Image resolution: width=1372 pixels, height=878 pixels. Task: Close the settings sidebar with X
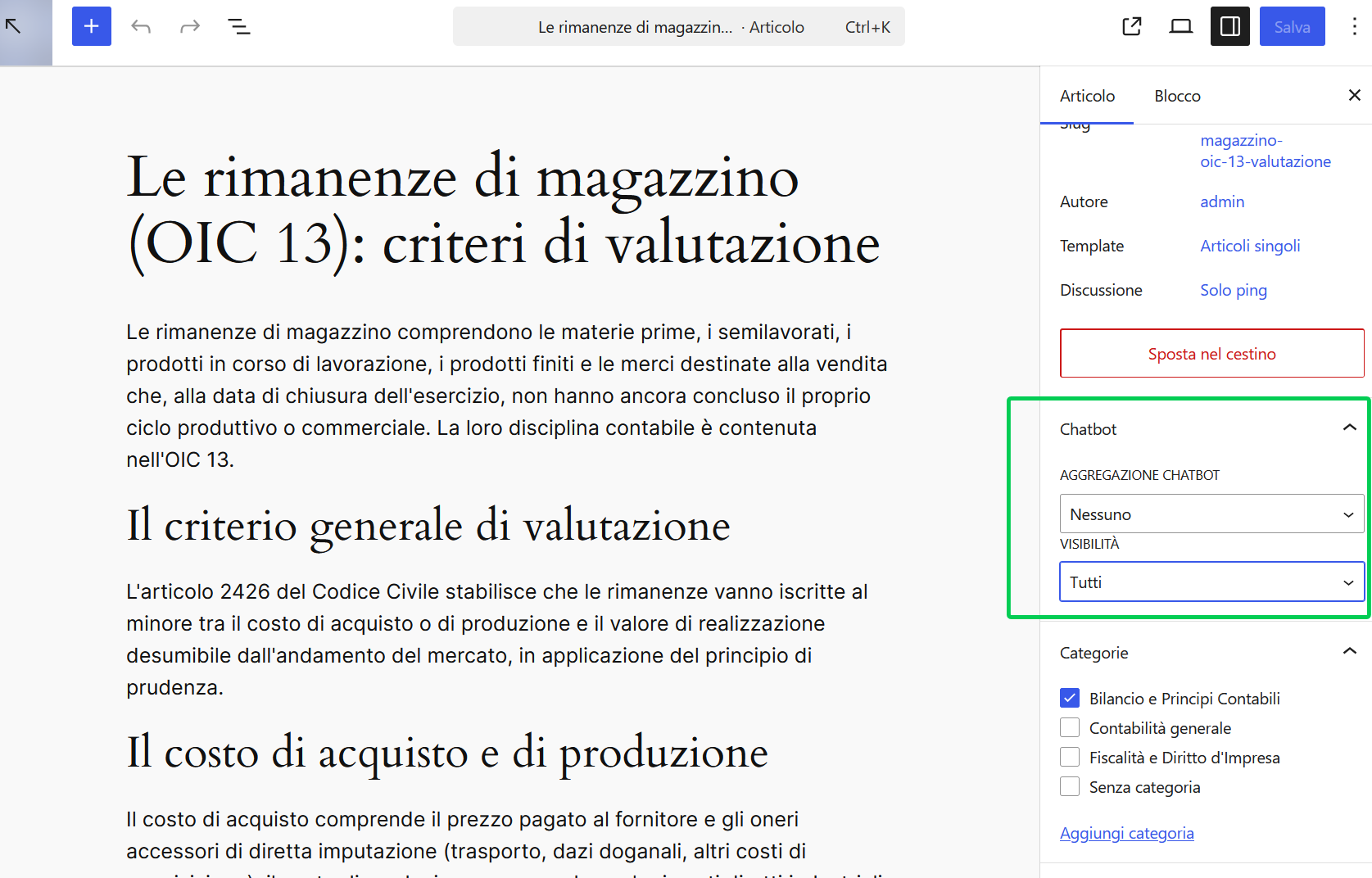1355,95
